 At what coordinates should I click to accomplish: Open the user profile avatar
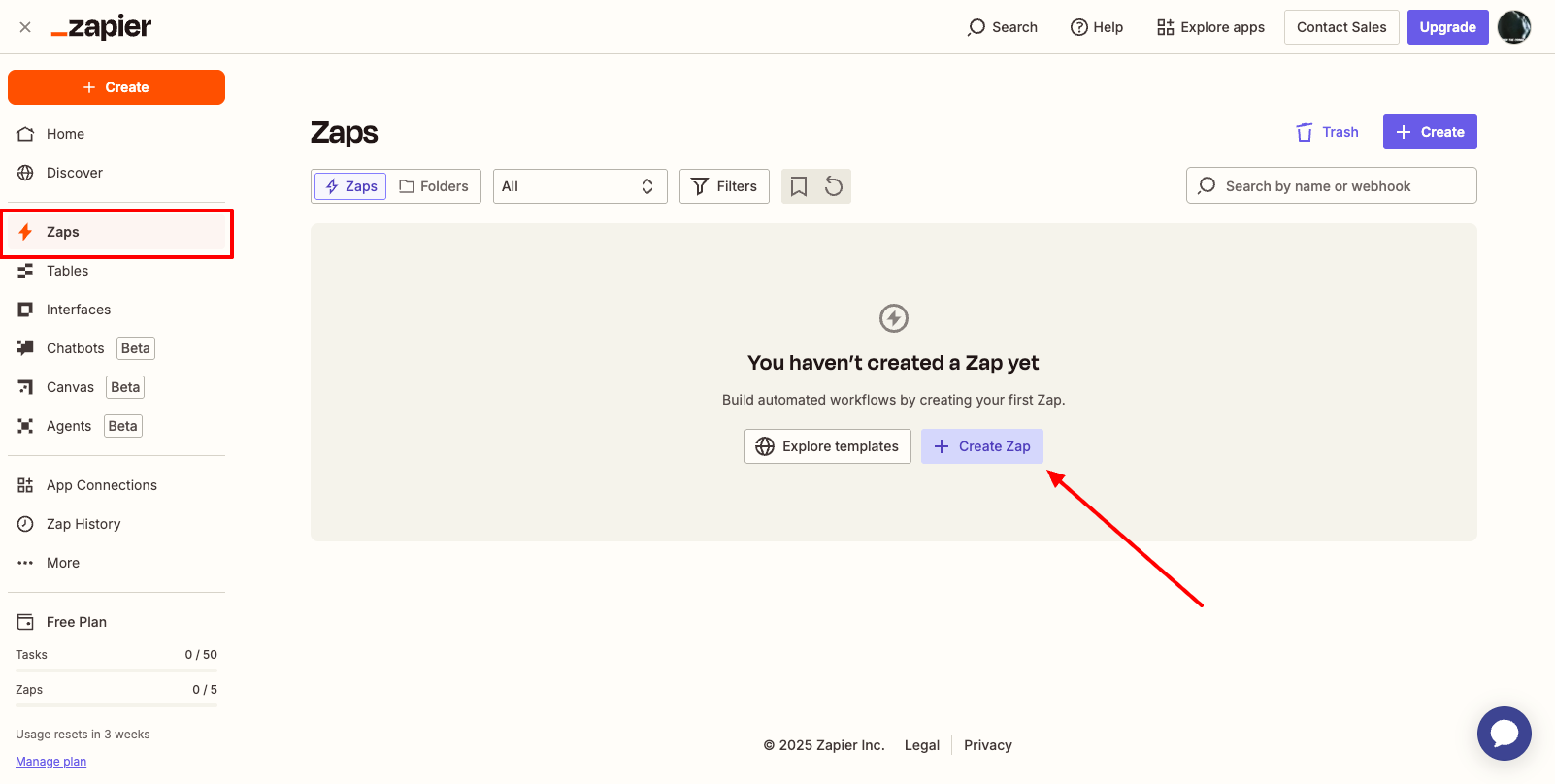(1514, 27)
